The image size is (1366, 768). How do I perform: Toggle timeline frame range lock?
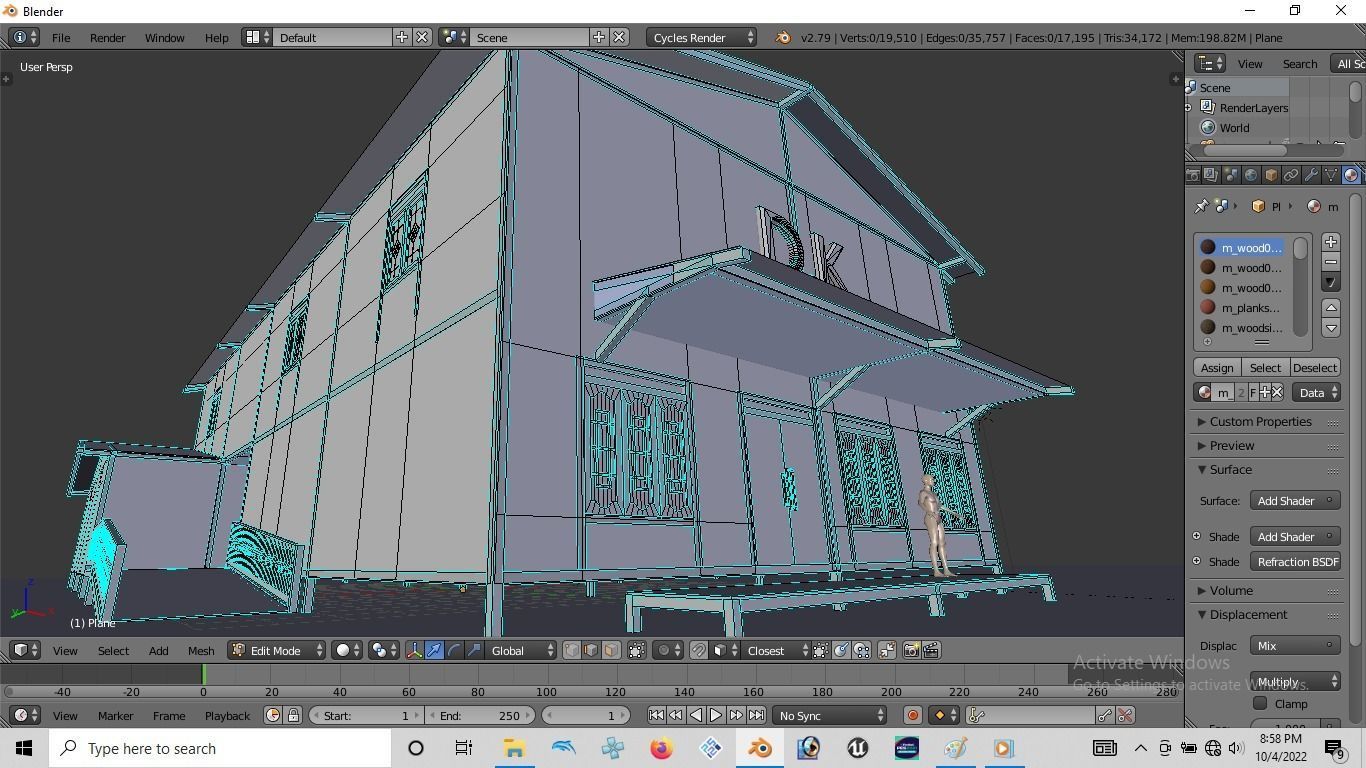(x=293, y=716)
